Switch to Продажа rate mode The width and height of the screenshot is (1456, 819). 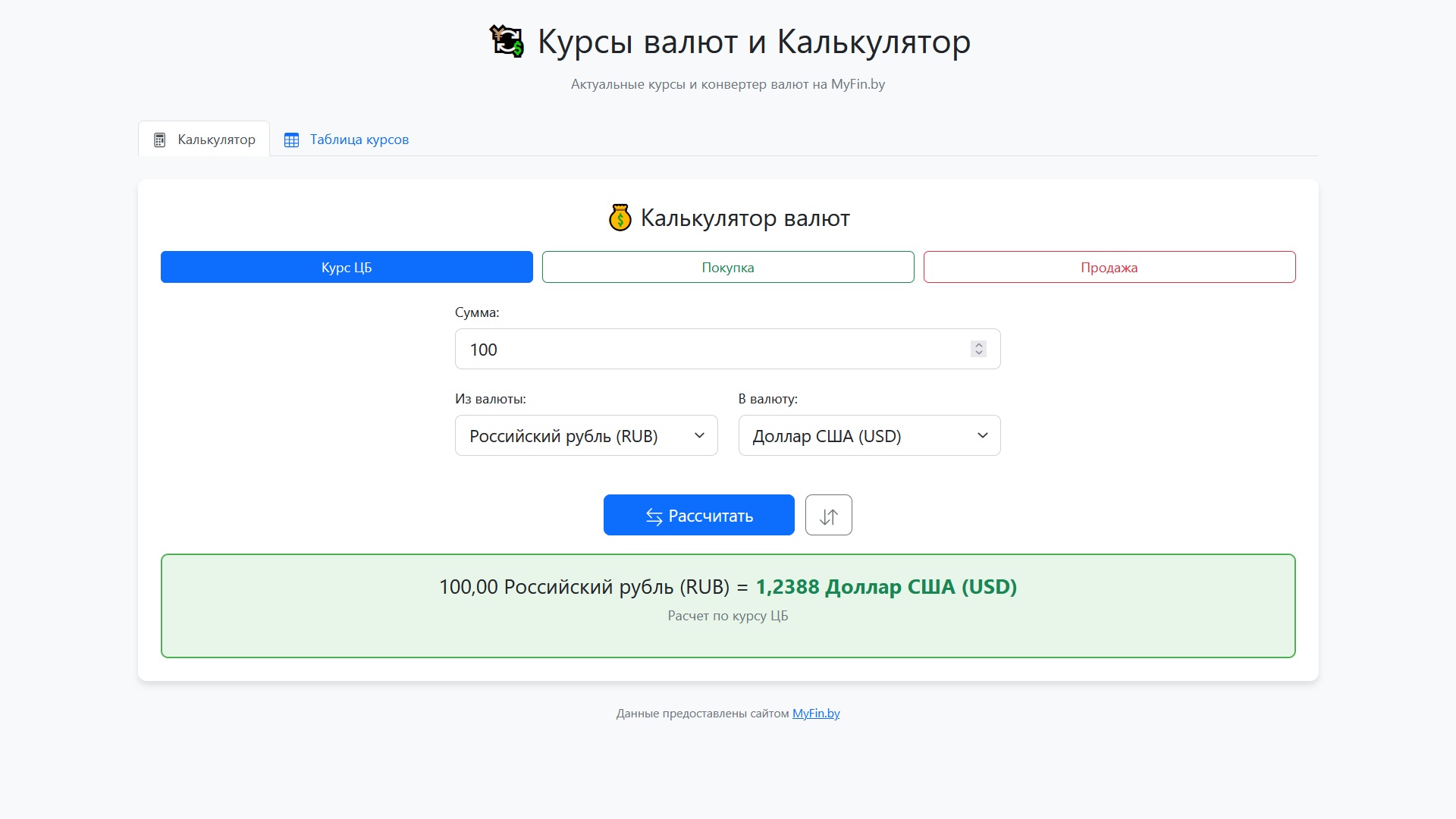coord(1109,267)
